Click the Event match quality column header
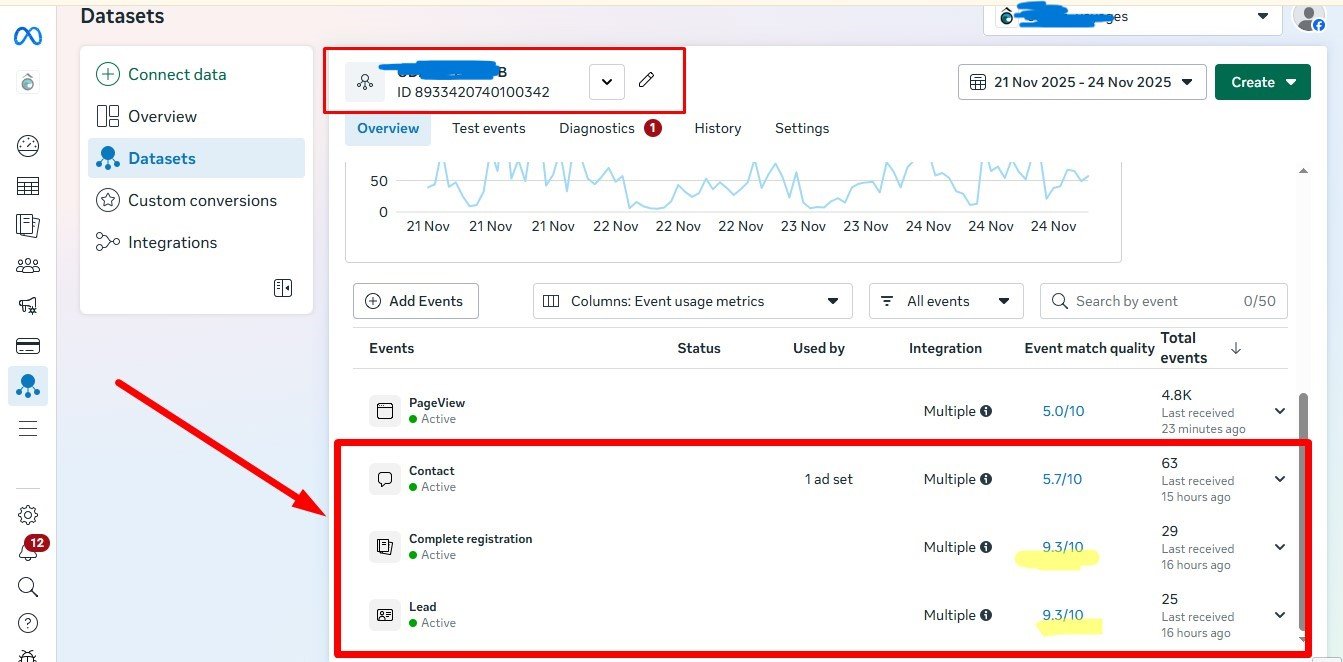 pos(1090,348)
